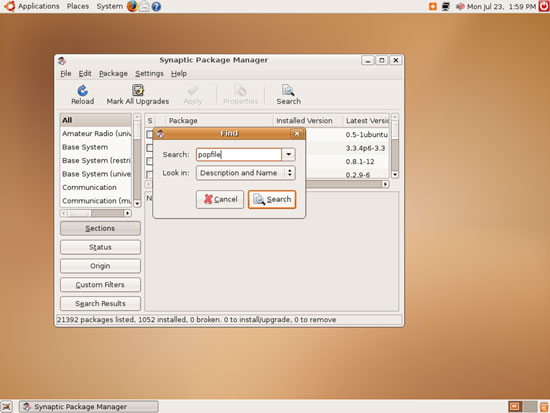Click the Custom Filters button

coord(100,285)
